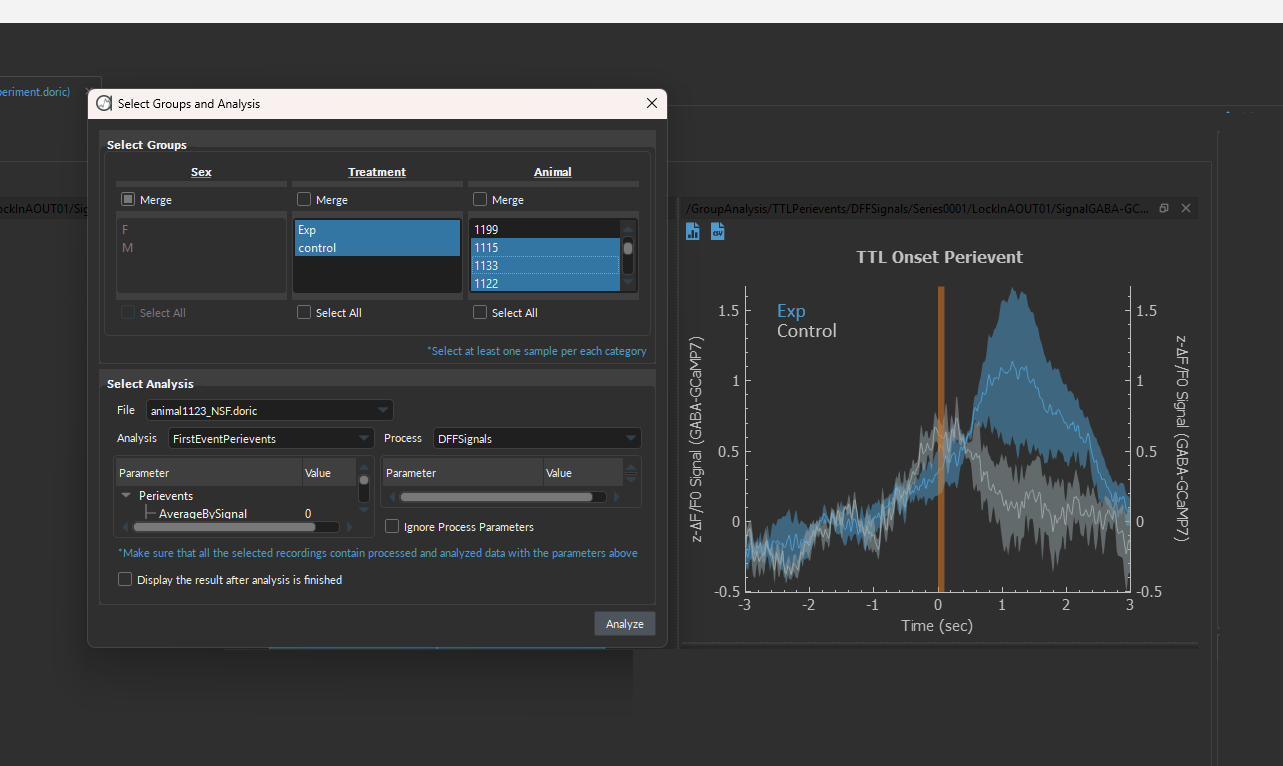Check Select All under Treatment

(x=304, y=313)
